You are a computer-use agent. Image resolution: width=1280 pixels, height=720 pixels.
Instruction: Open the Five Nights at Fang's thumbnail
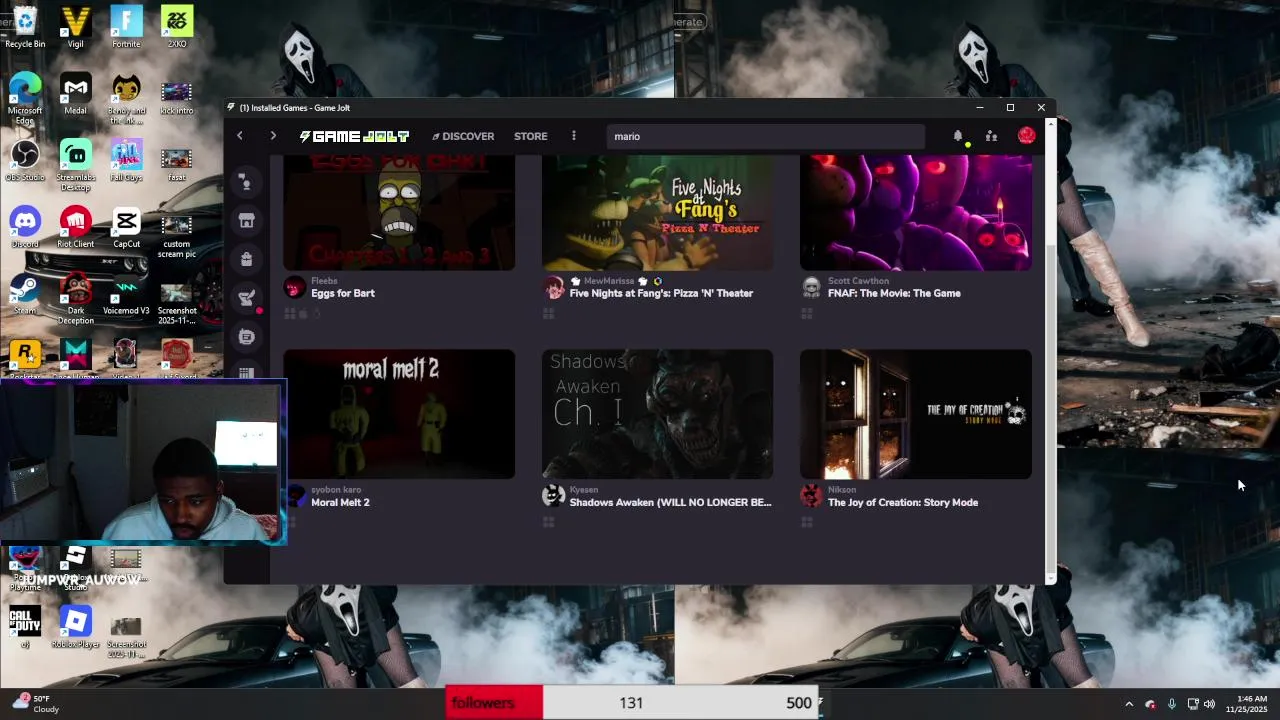pos(657,212)
